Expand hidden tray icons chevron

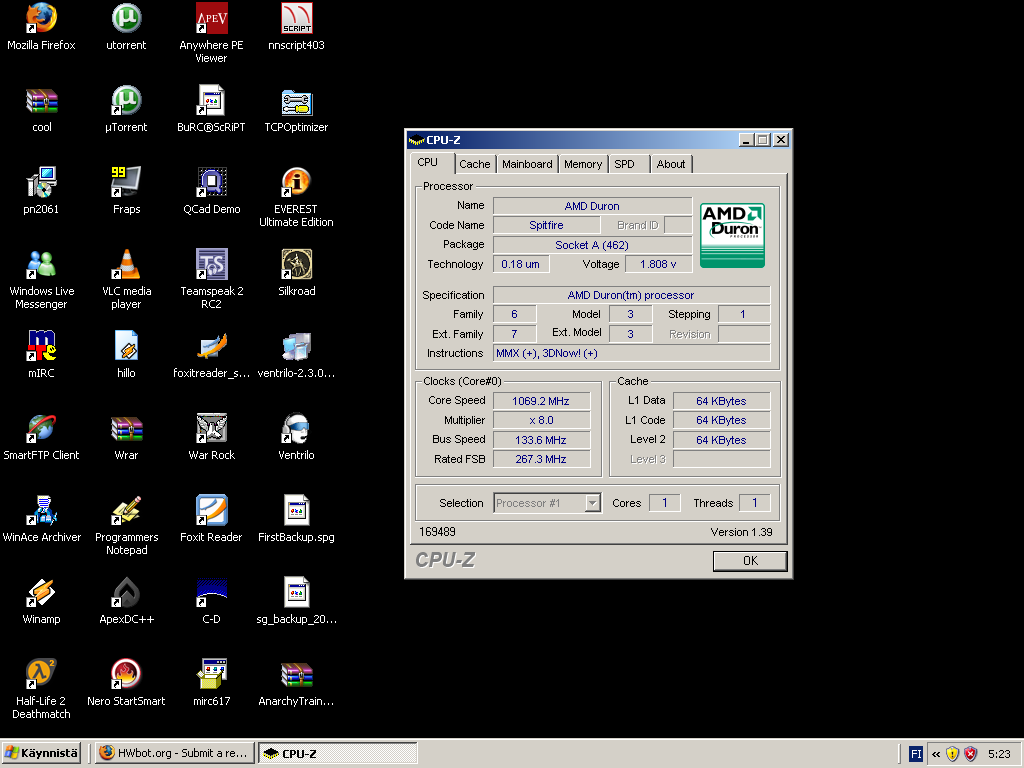click(936, 754)
